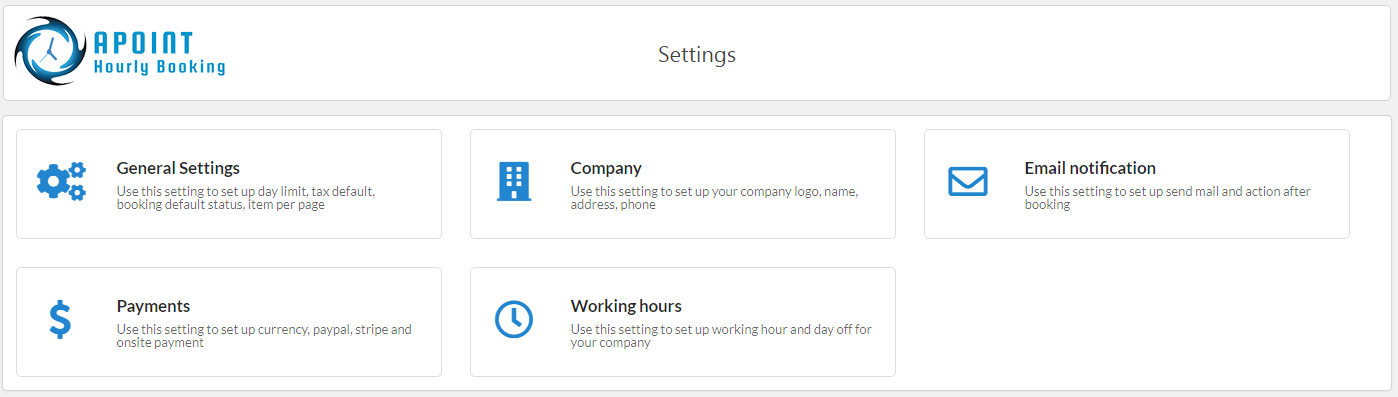Click the send mail and action description
The image size is (1398, 397).
click(1168, 198)
